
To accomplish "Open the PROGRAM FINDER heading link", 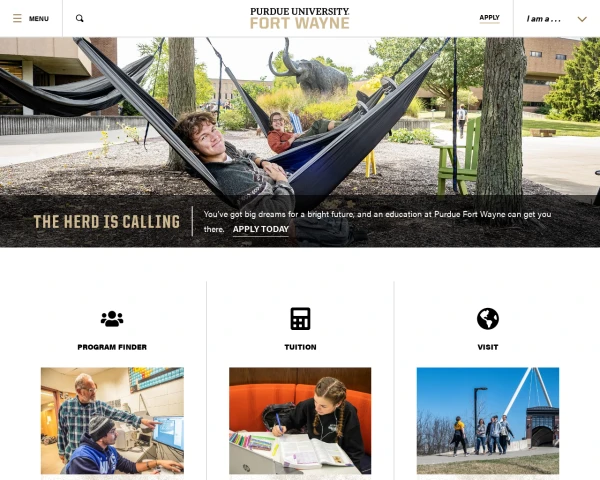I will pyautogui.click(x=112, y=347).
